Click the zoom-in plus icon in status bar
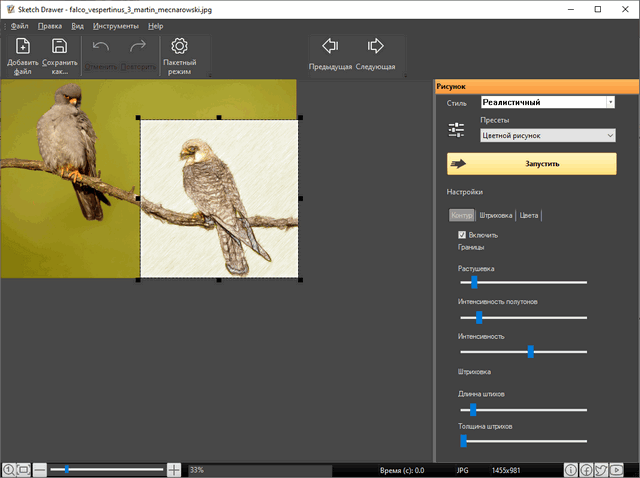Viewport: 640px width, 478px height. (174, 469)
